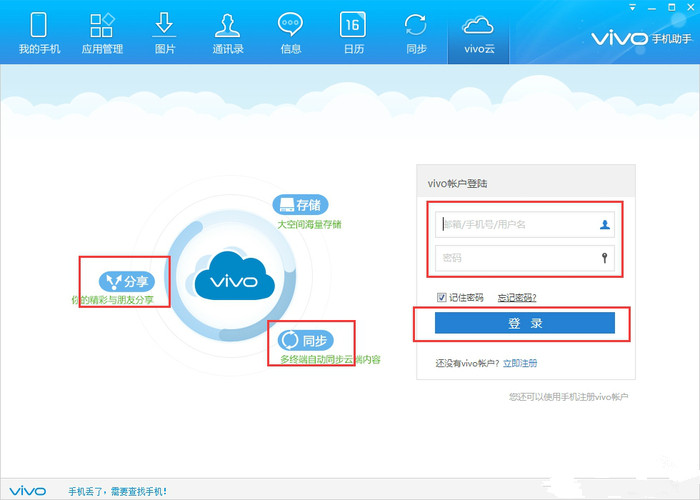Open the 通讯录 contacts section

tap(228, 33)
